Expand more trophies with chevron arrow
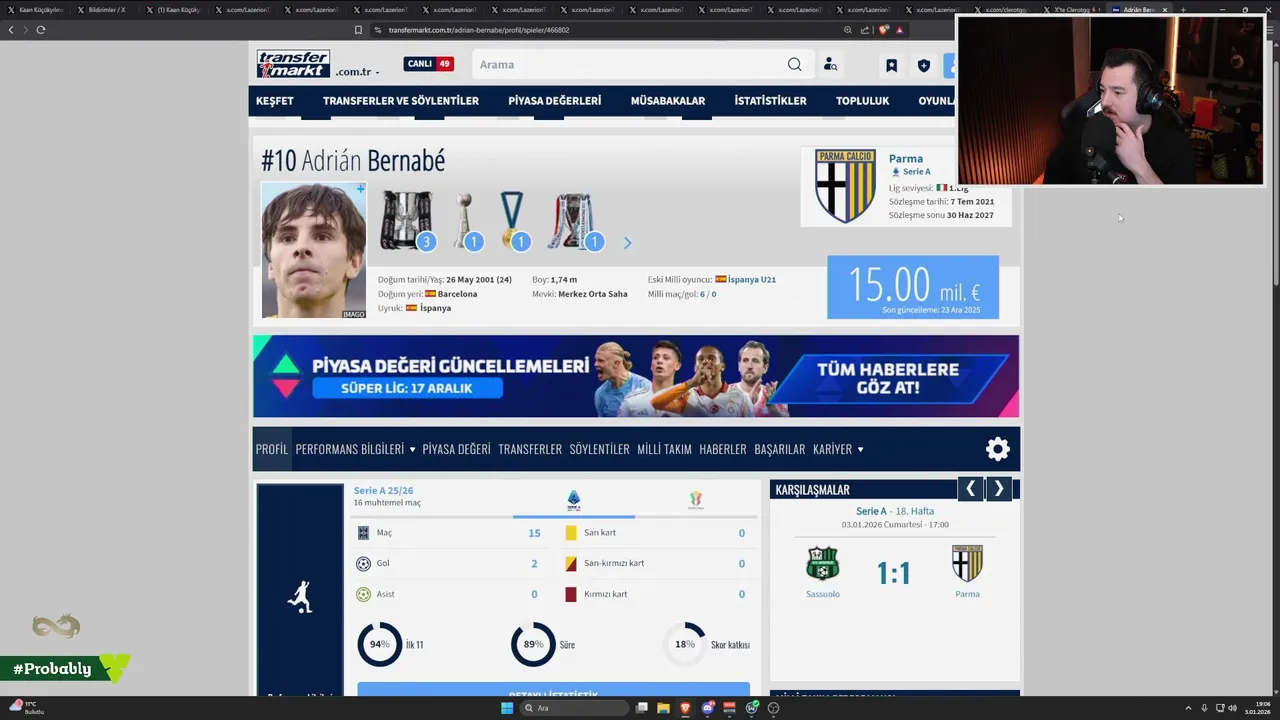The height and width of the screenshot is (720, 1280). (627, 243)
